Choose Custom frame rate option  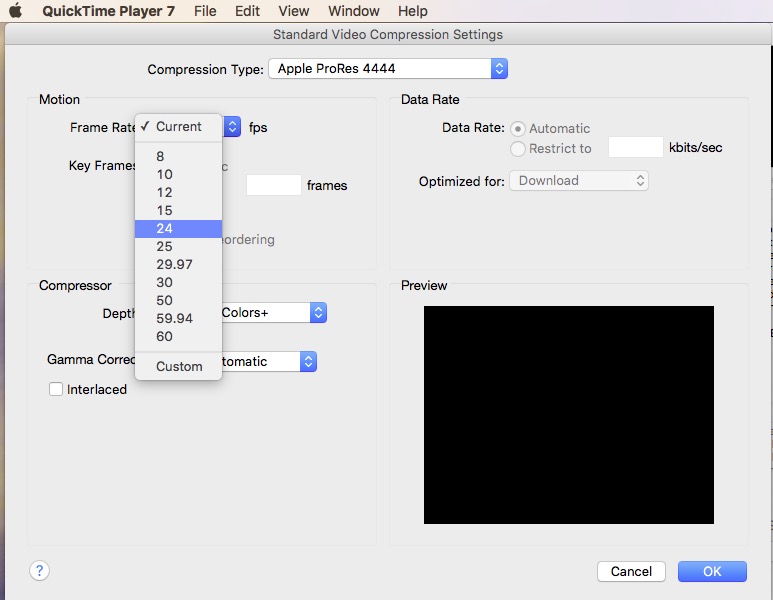178,366
